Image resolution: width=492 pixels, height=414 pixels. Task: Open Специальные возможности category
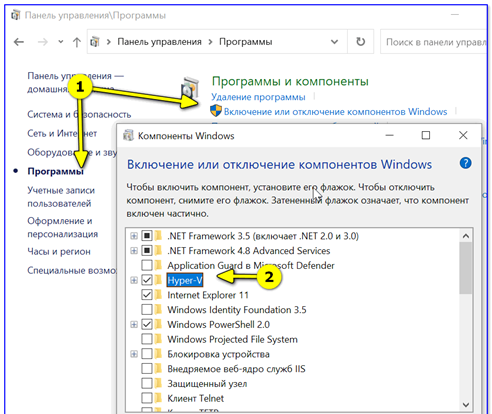coord(72,270)
